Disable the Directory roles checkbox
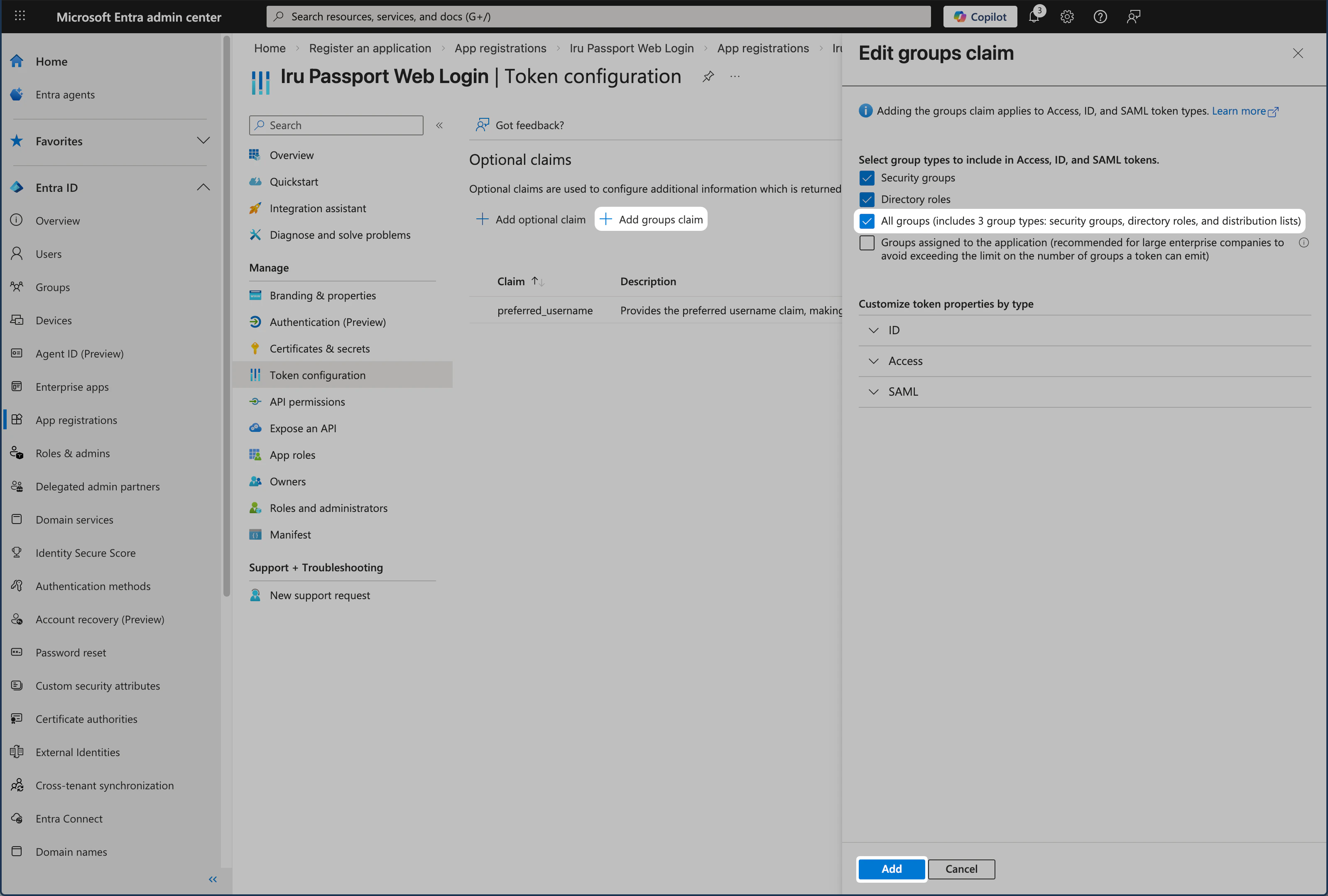The width and height of the screenshot is (1328, 896). [867, 199]
